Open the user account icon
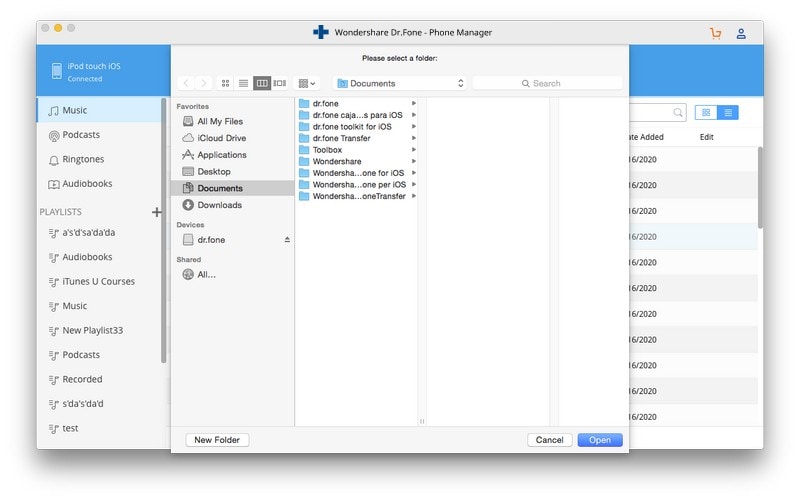Screen dimensions: 800x501 [x=741, y=34]
